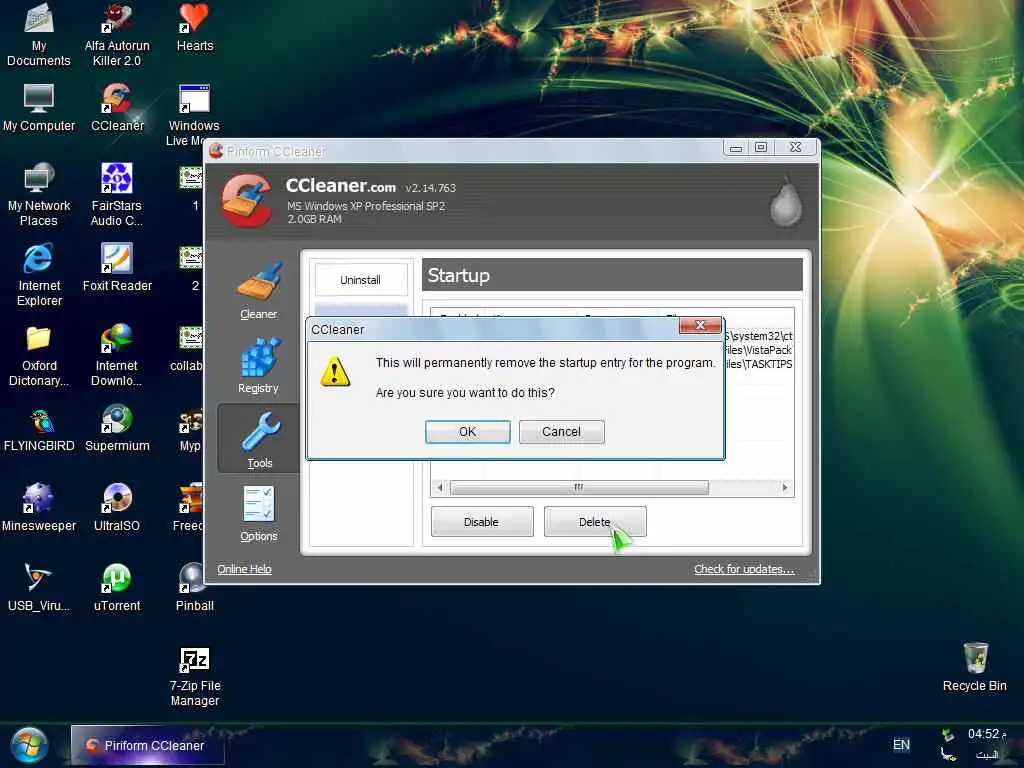Select the Windows Live Messenger shortcut
The width and height of the screenshot is (1024, 768).
193,115
